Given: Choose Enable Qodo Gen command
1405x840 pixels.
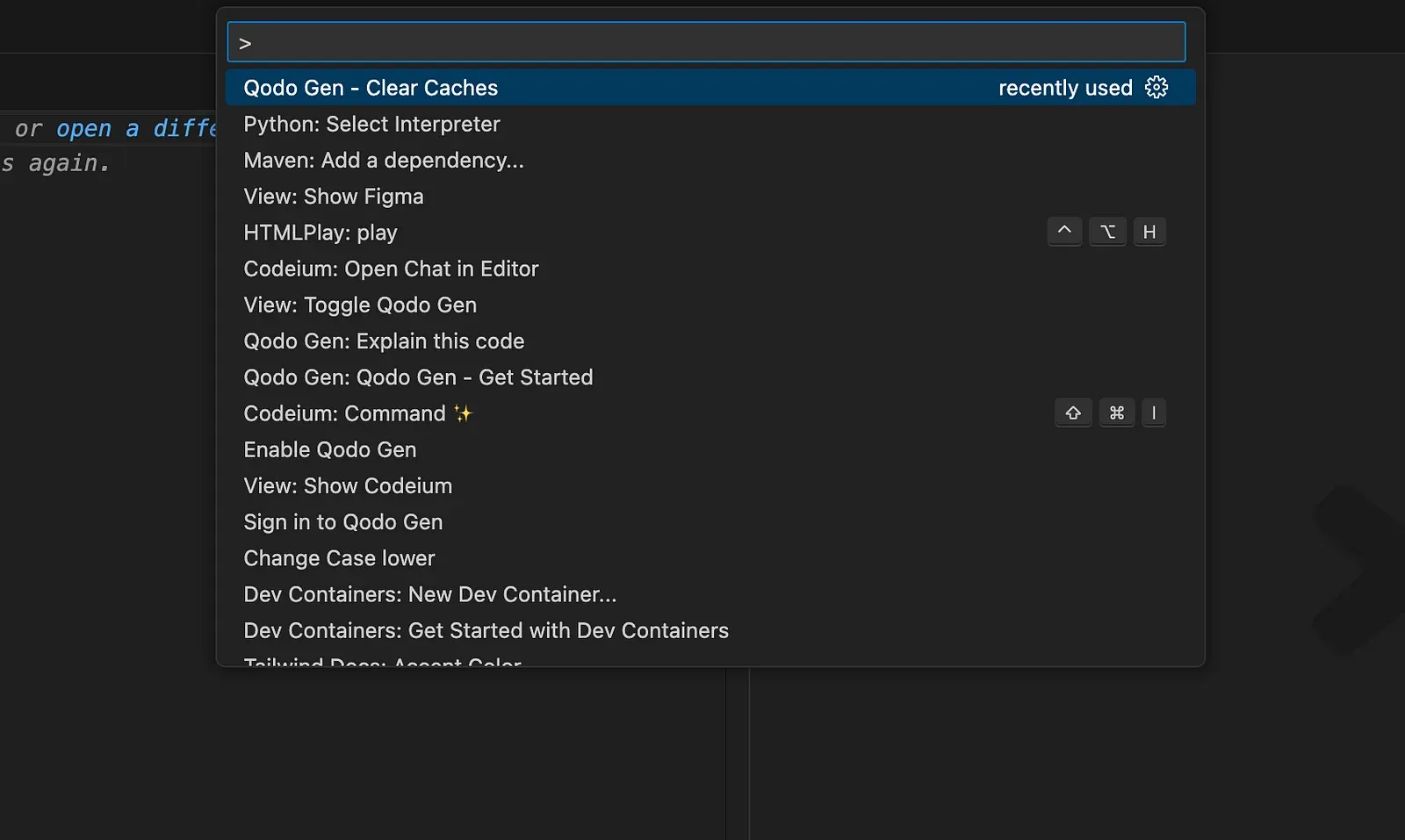Looking at the screenshot, I should (x=710, y=449).
